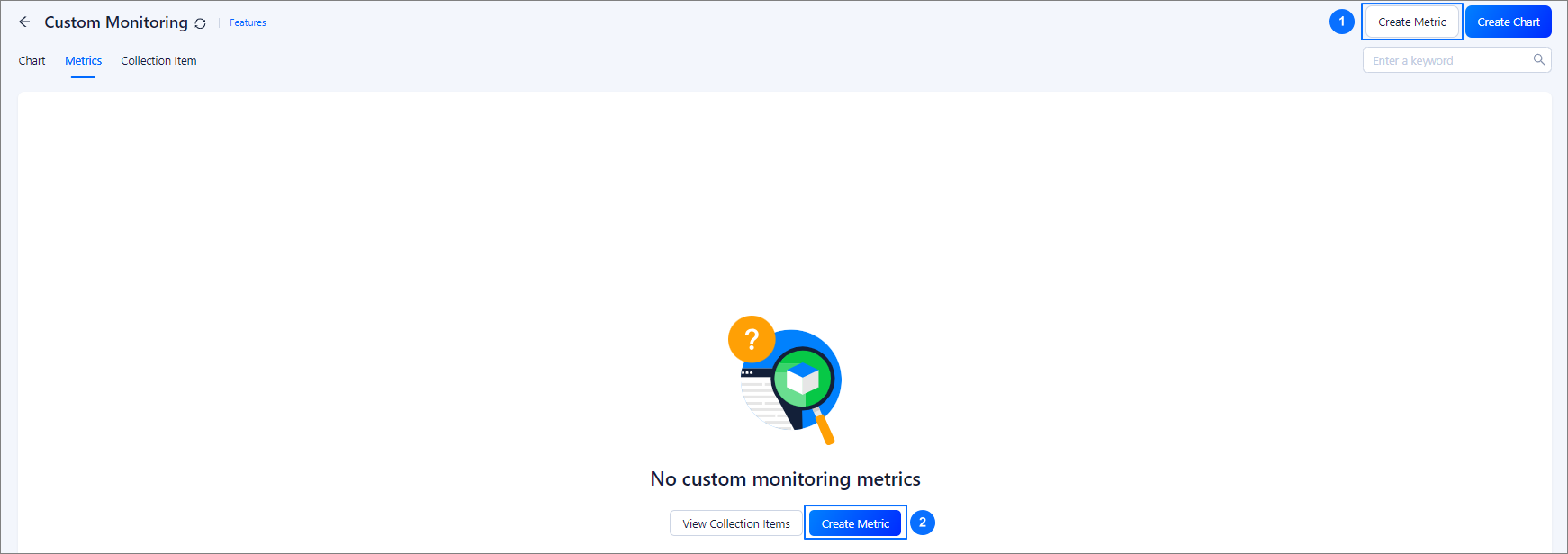Click the refresh icon next to the title
This screenshot has height=554, width=1568.
pyautogui.click(x=200, y=23)
